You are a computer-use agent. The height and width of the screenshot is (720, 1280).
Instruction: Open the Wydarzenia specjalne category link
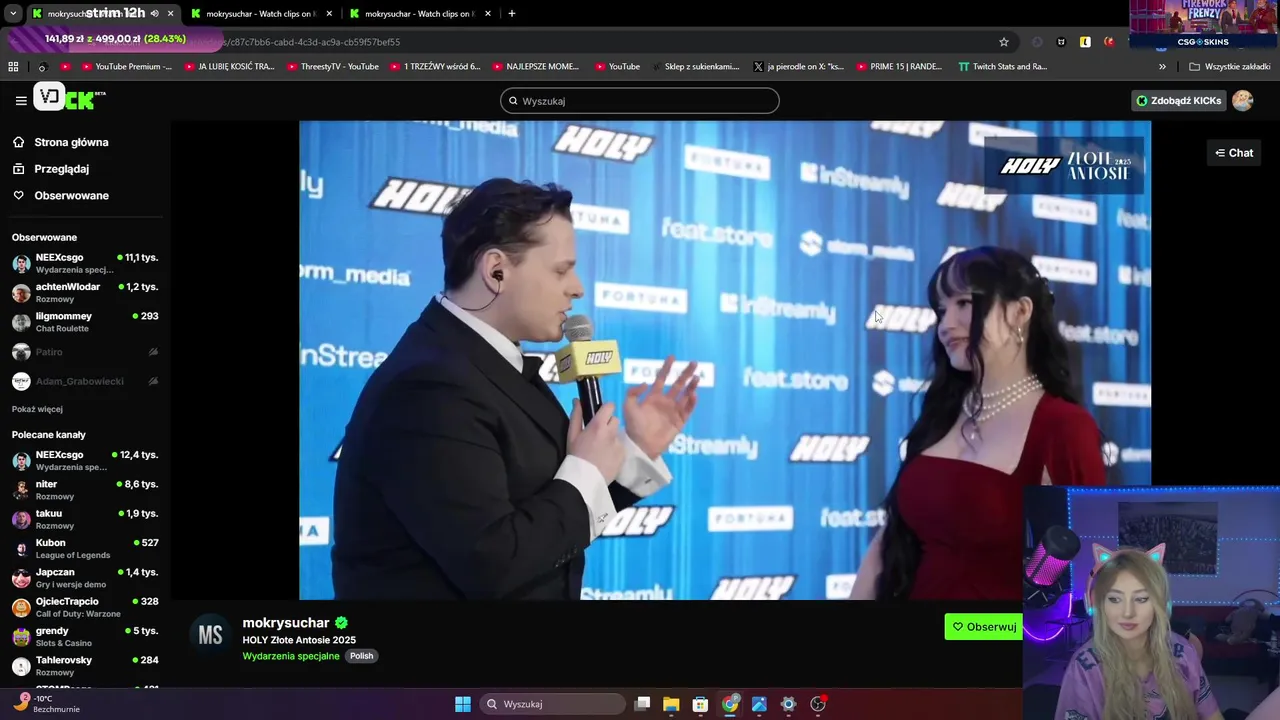pos(291,656)
